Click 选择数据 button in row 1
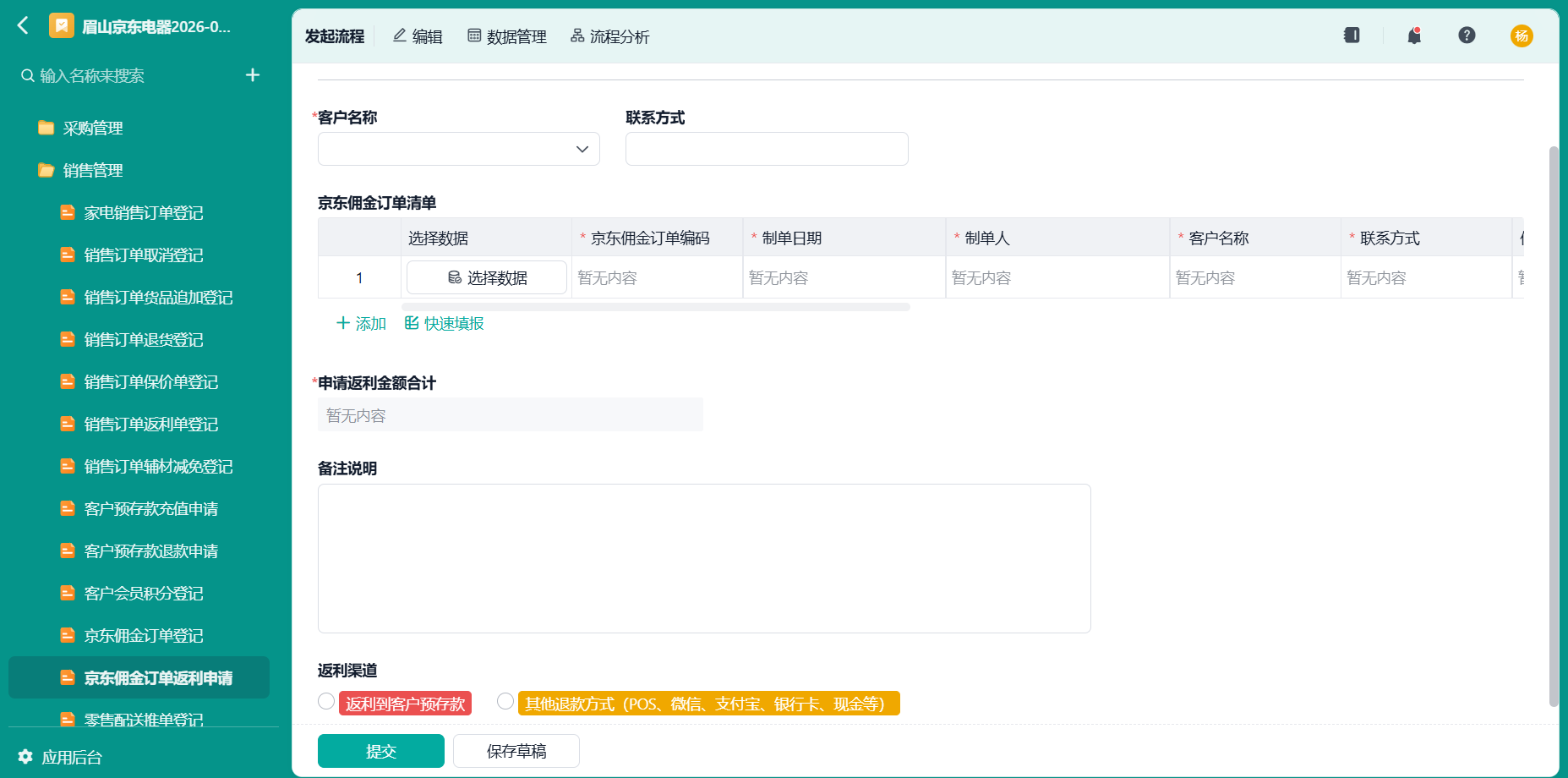 point(487,277)
